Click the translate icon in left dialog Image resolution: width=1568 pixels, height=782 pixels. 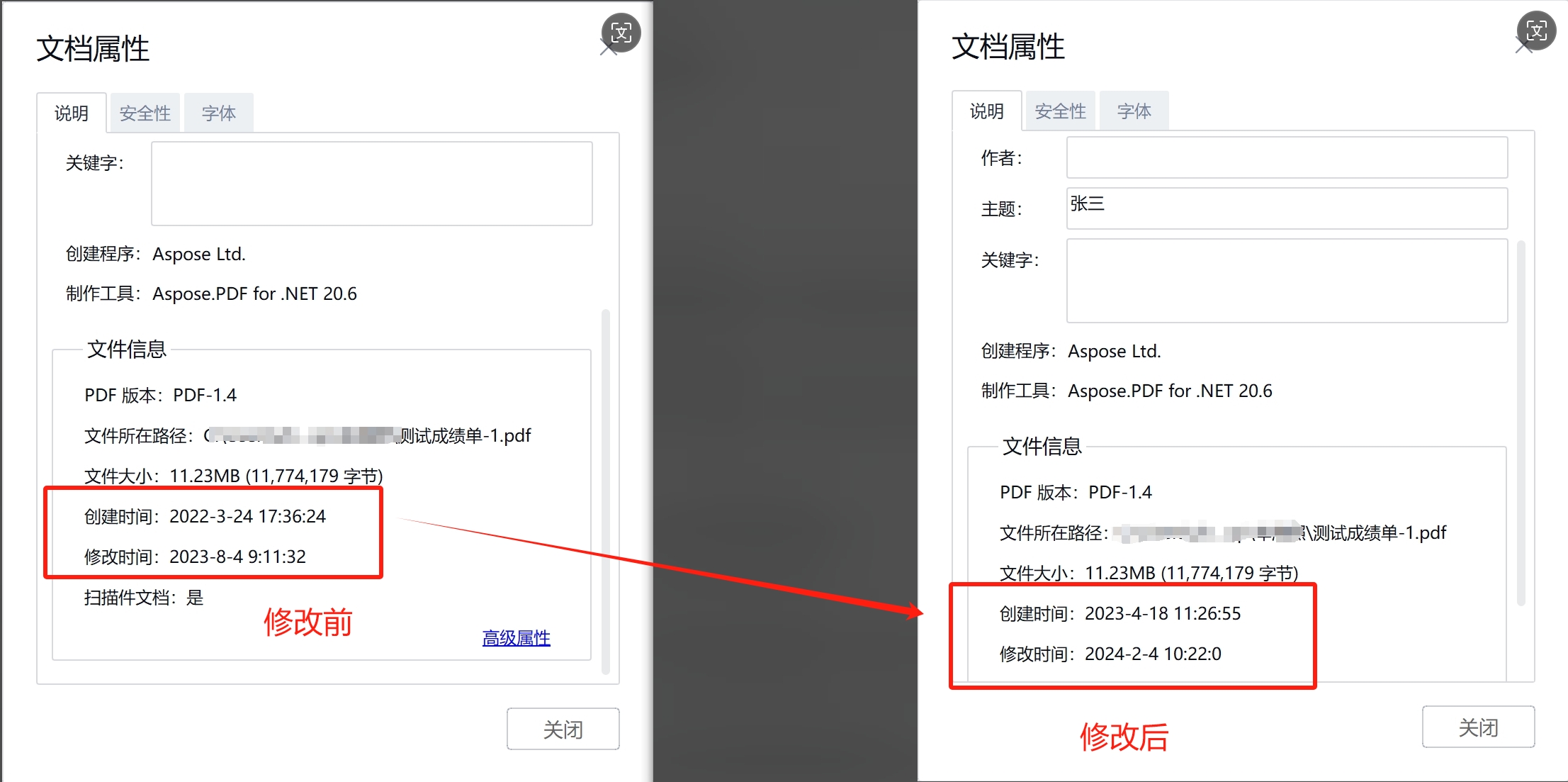(621, 33)
